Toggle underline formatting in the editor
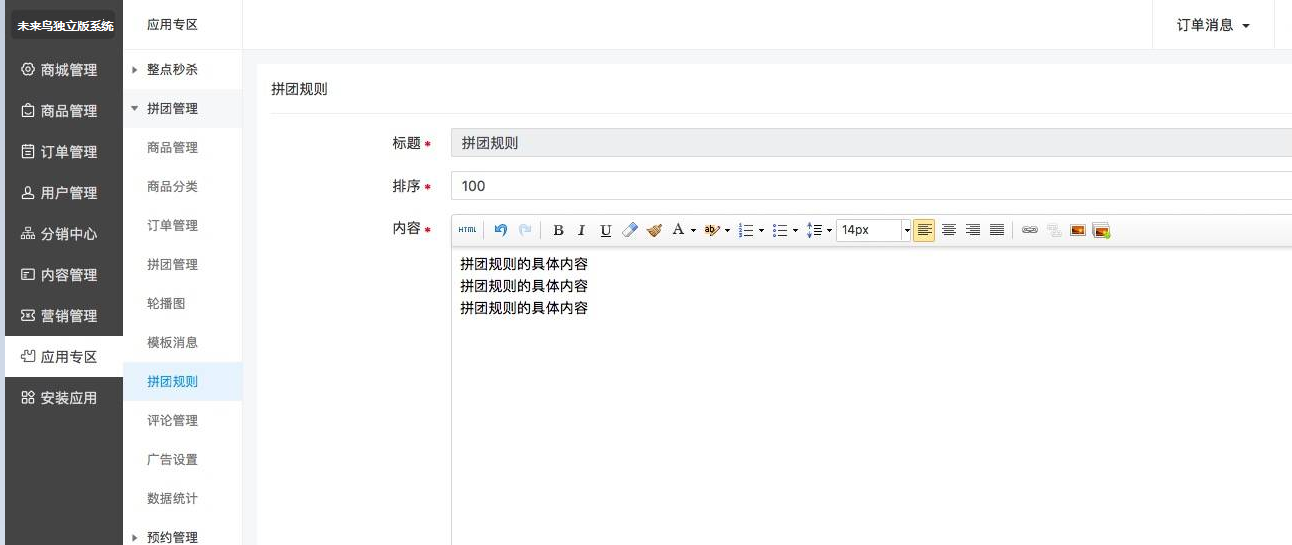The image size is (1292, 545). (605, 230)
